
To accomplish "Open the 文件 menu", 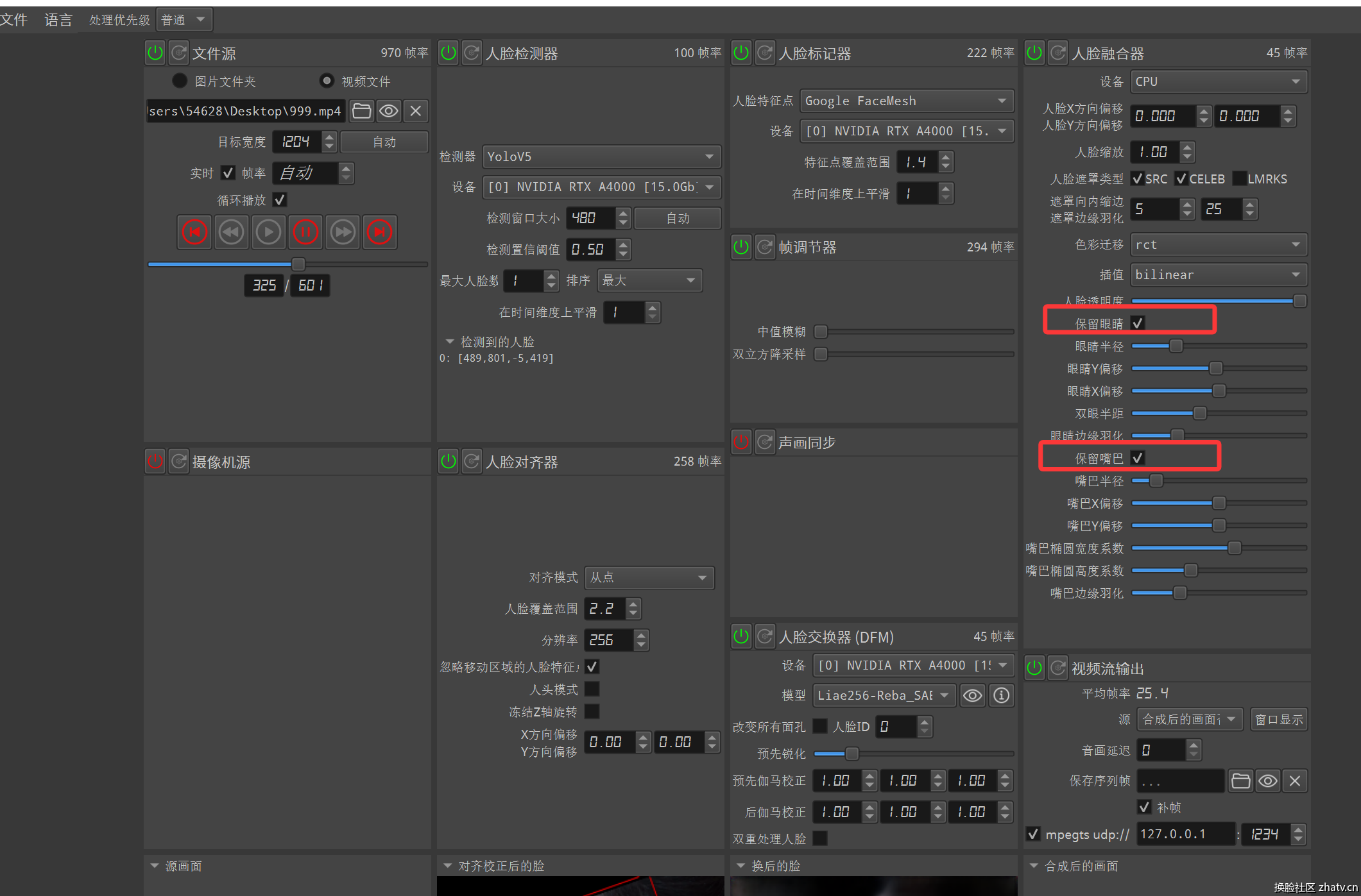I will (x=14, y=20).
